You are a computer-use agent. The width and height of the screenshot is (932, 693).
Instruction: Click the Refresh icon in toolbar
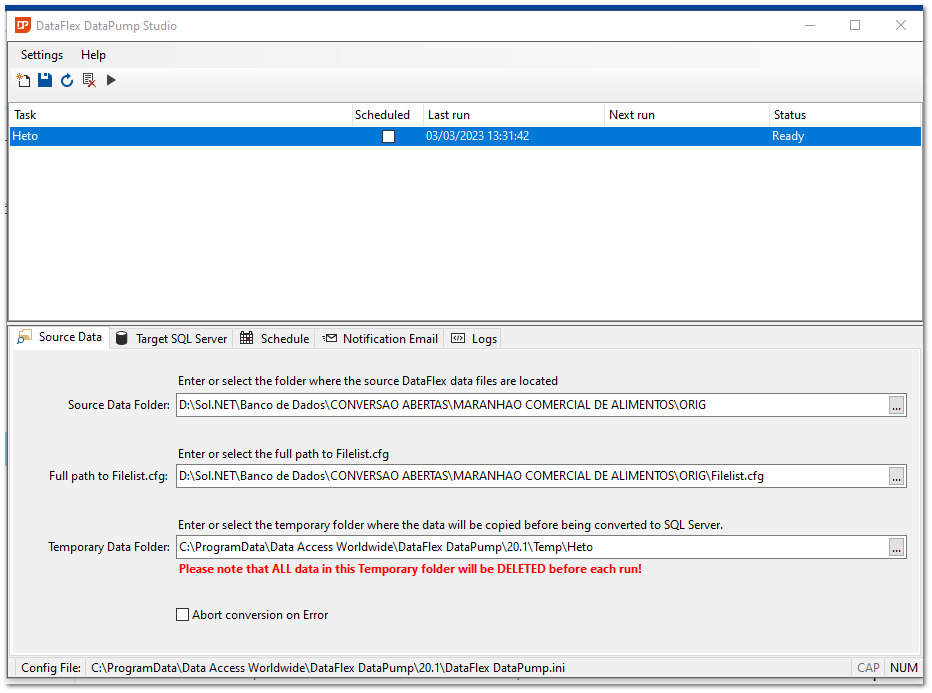[67, 80]
